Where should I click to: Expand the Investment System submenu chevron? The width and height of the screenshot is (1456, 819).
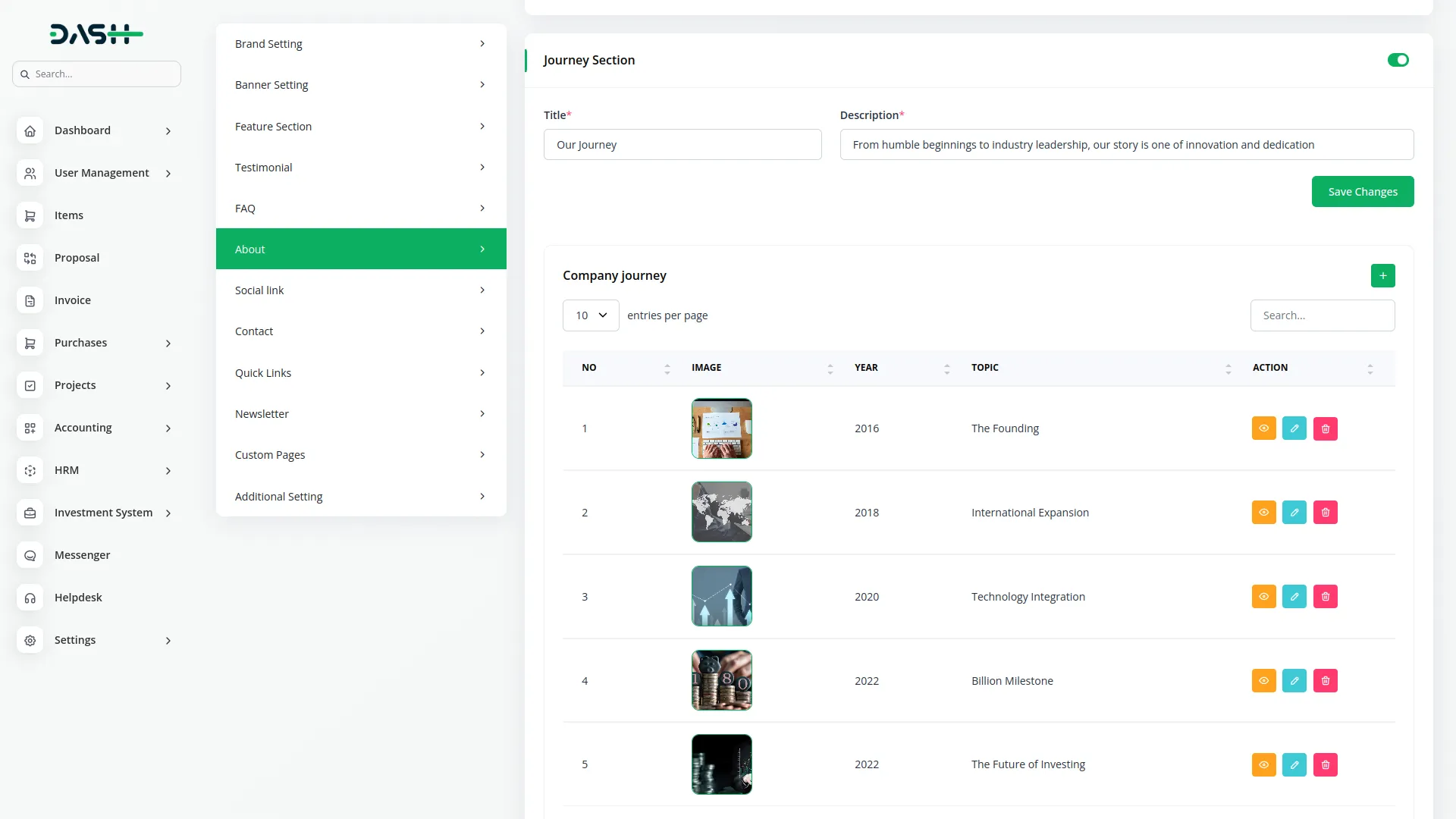168,513
